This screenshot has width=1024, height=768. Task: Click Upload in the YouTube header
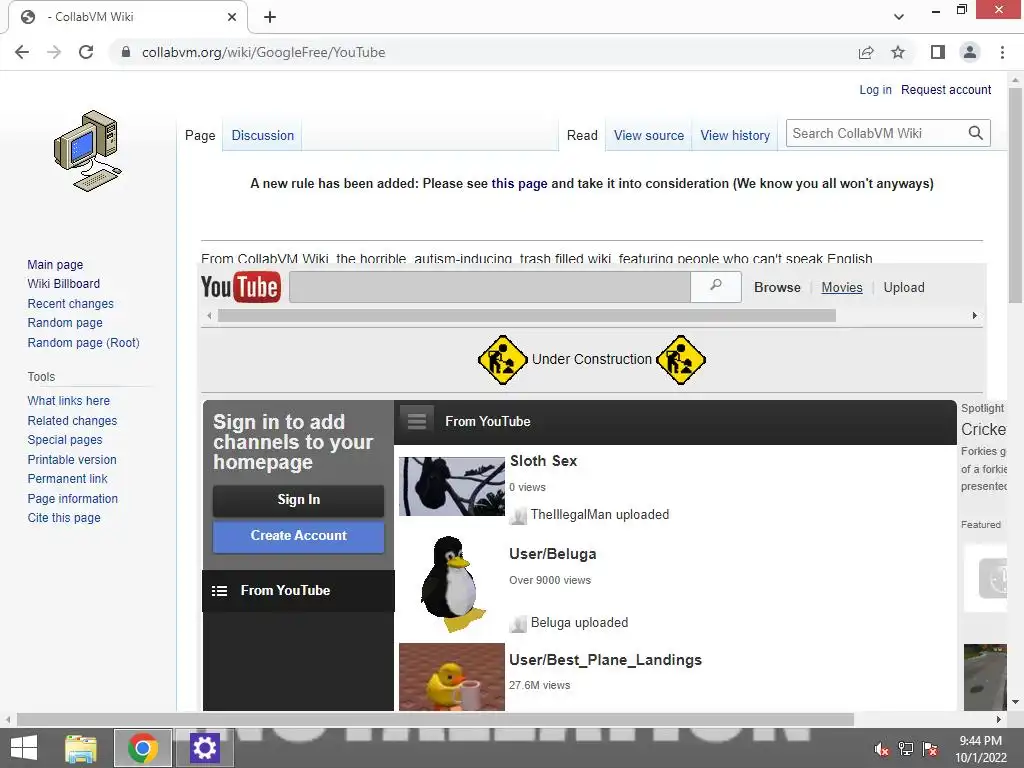coord(904,287)
